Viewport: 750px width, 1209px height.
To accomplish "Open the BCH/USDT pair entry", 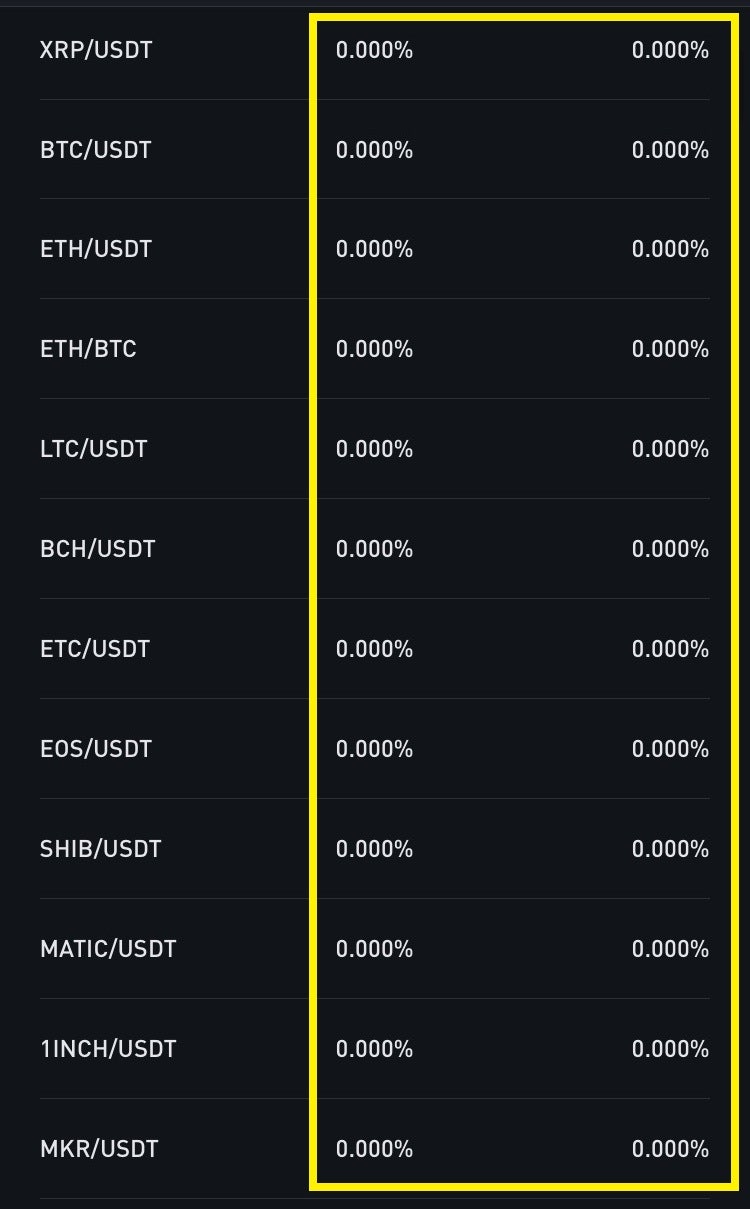I will pos(98,549).
